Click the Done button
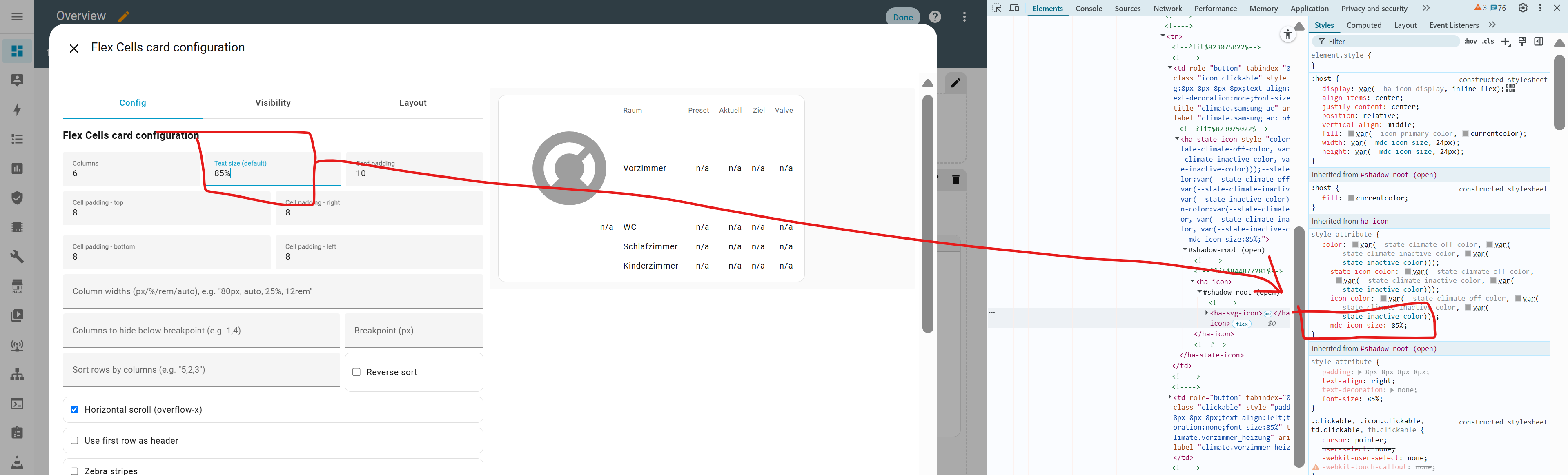1568x475 pixels. pos(903,17)
